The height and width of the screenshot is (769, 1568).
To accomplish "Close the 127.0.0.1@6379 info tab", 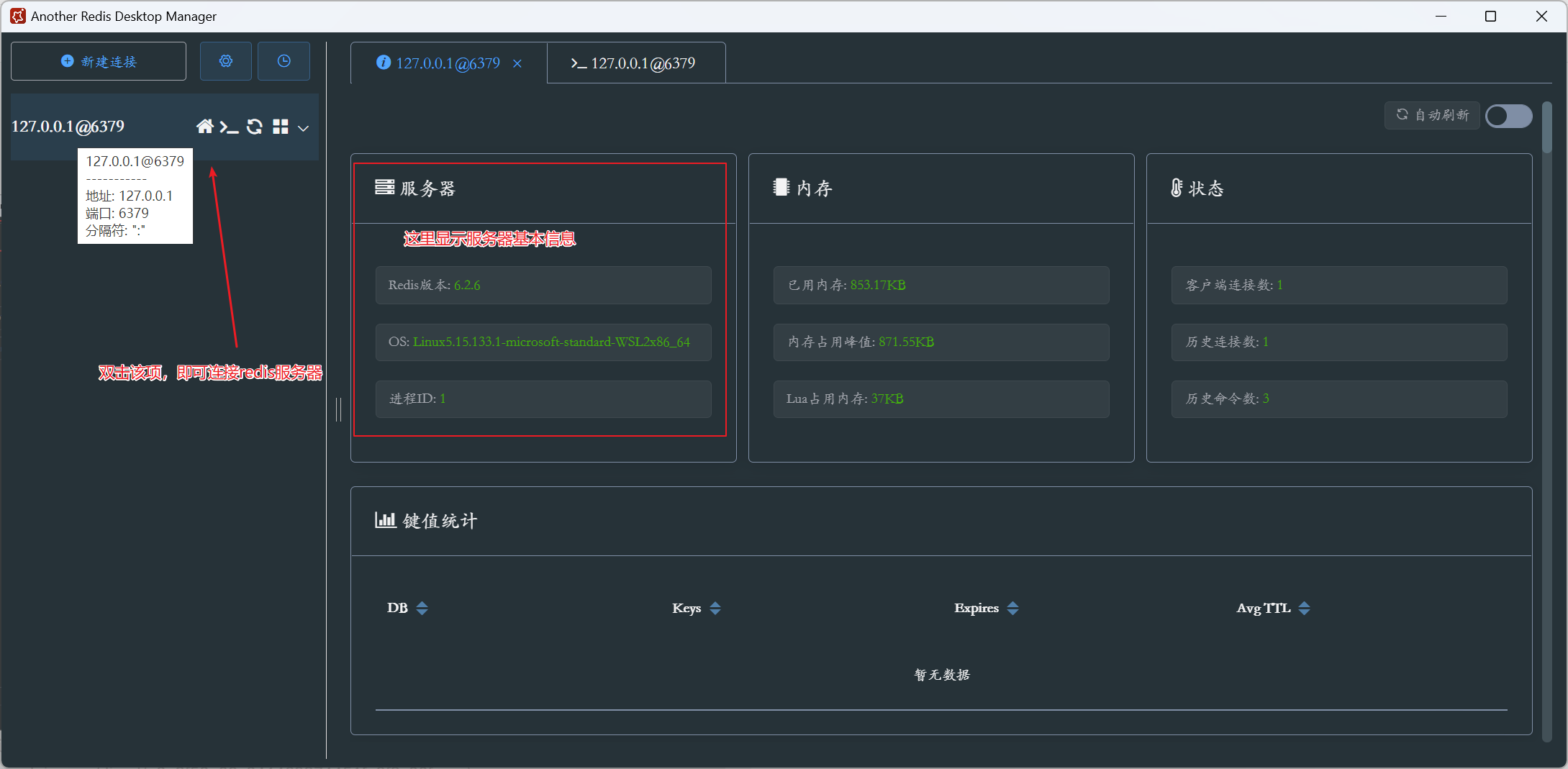I will pyautogui.click(x=517, y=63).
